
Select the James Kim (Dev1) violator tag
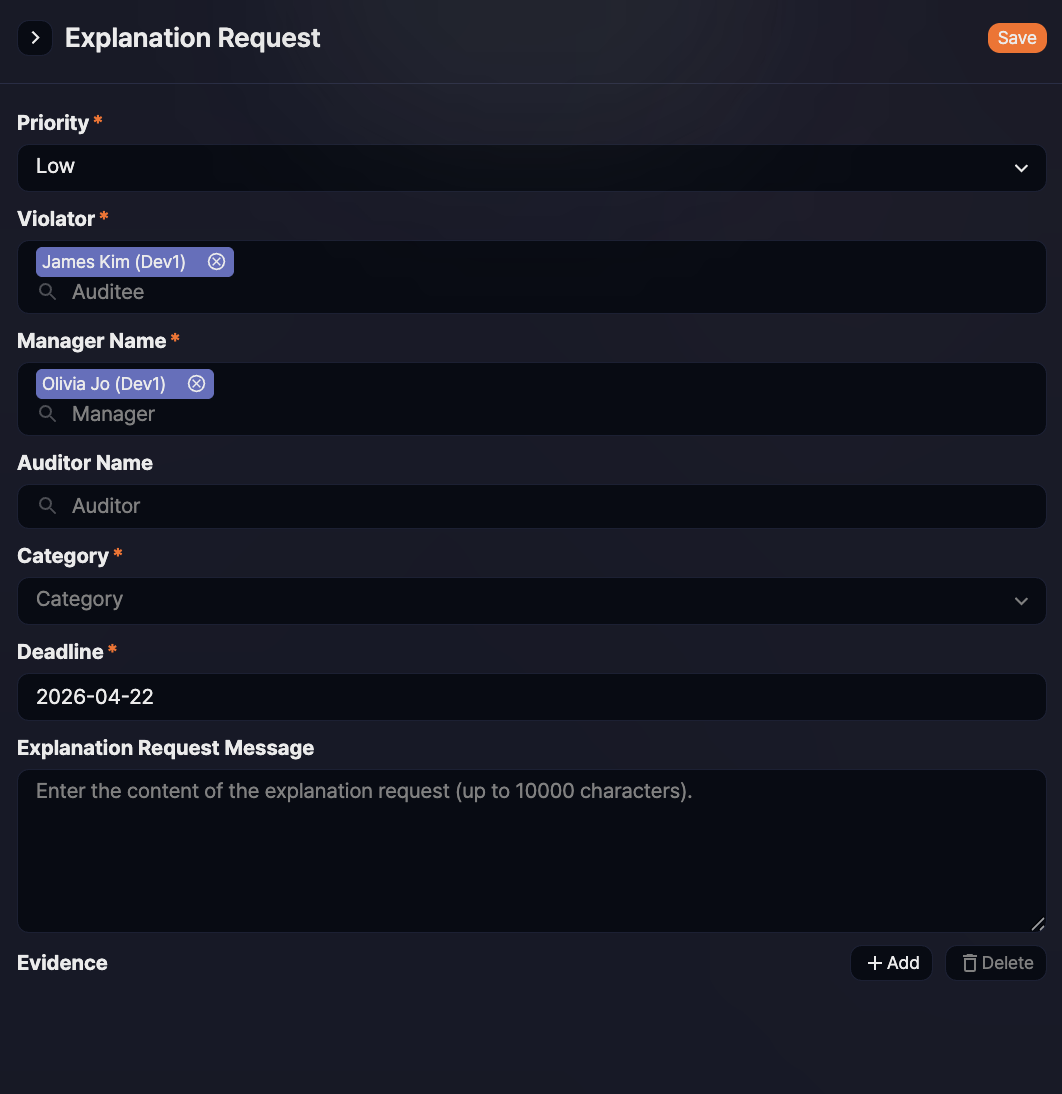pos(114,262)
